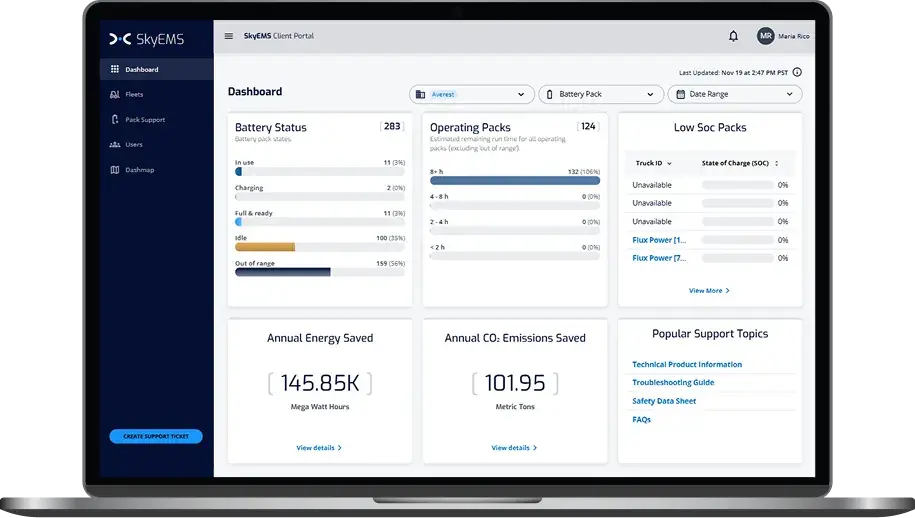Click the Dashmap map icon in sidebar
The width and height of the screenshot is (915, 518).
click(x=115, y=170)
